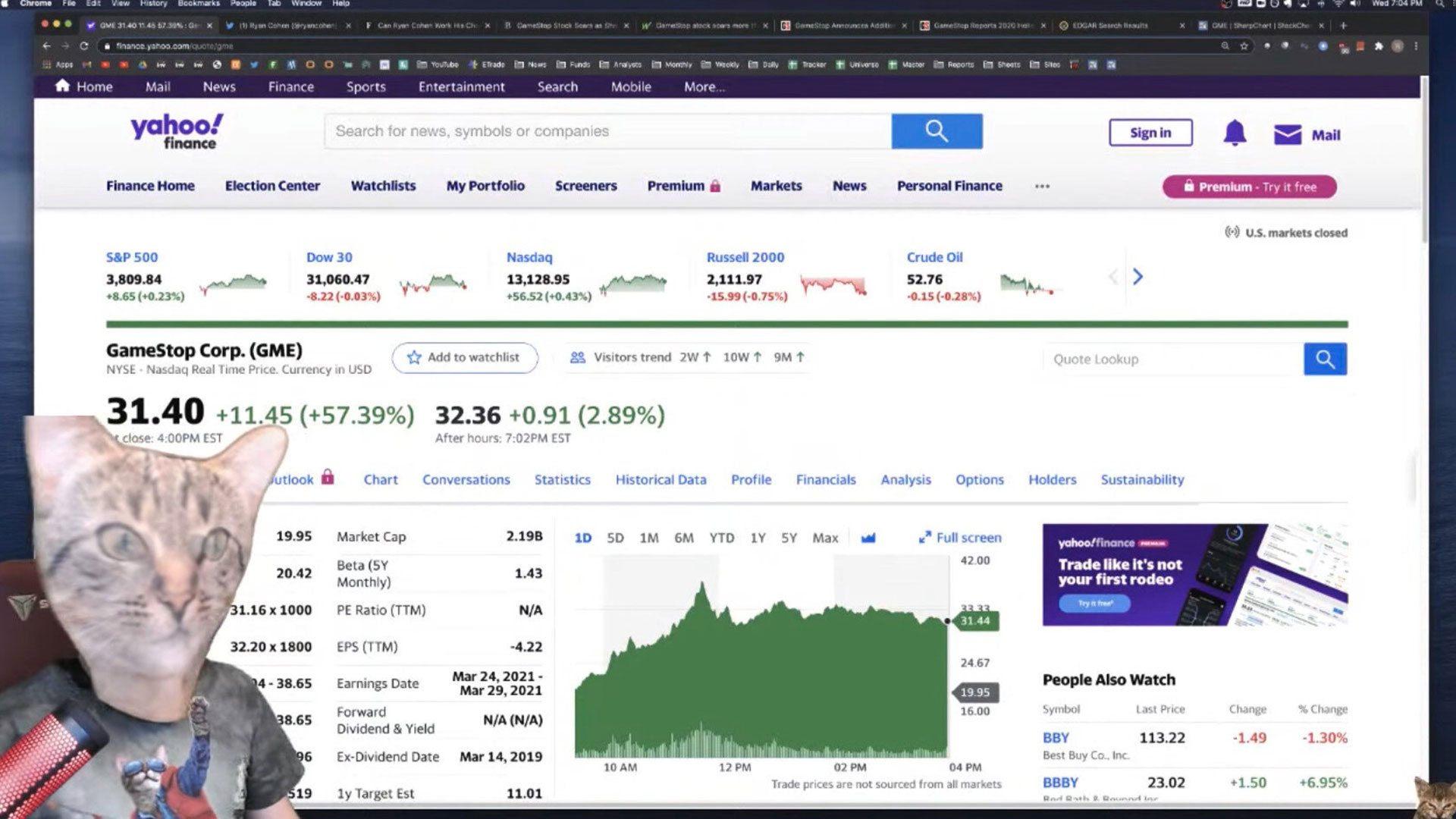Select the 5D chart range
Image resolution: width=1456 pixels, height=819 pixels.
615,538
